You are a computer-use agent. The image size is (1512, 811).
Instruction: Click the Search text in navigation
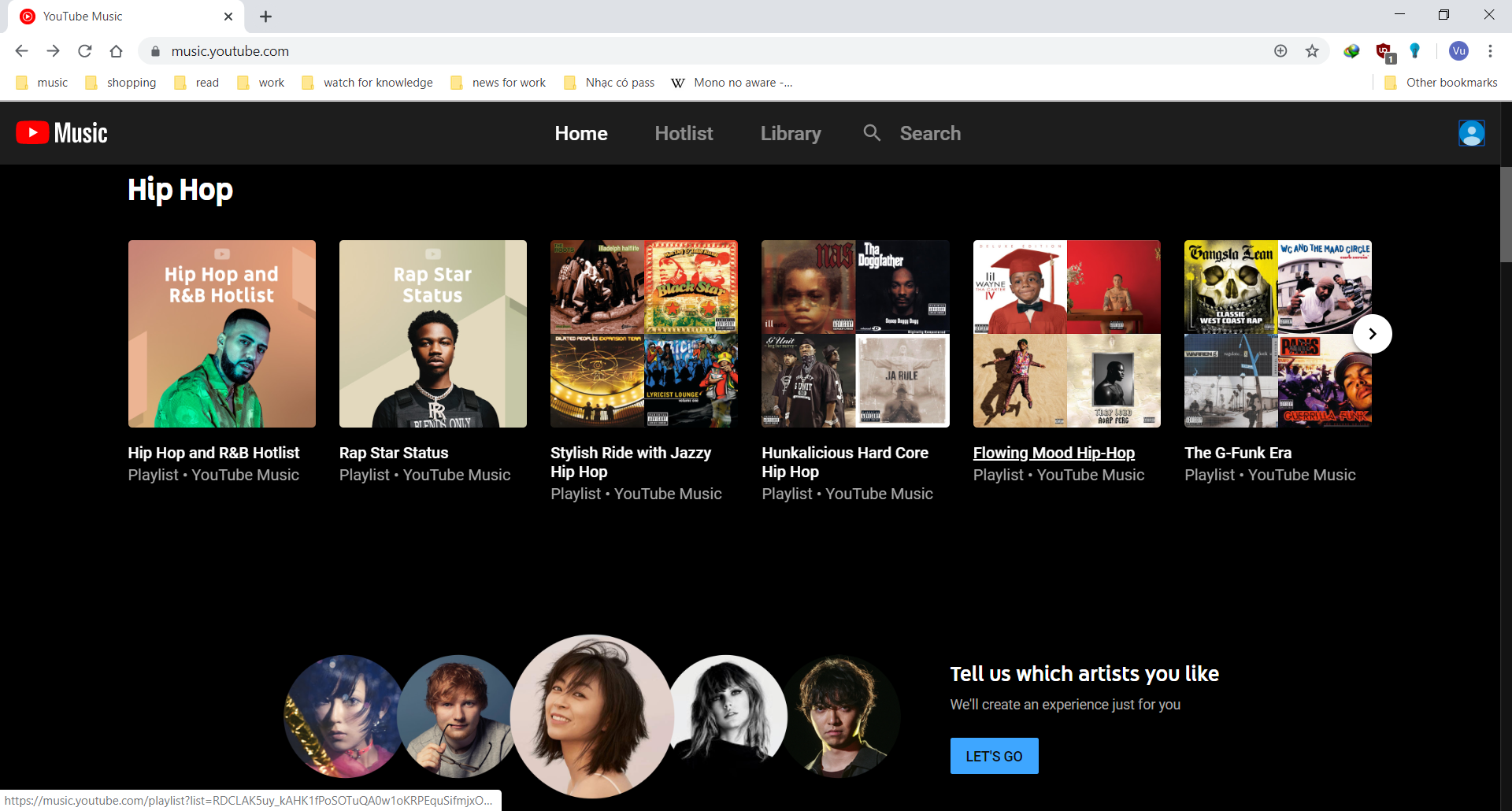click(x=930, y=133)
